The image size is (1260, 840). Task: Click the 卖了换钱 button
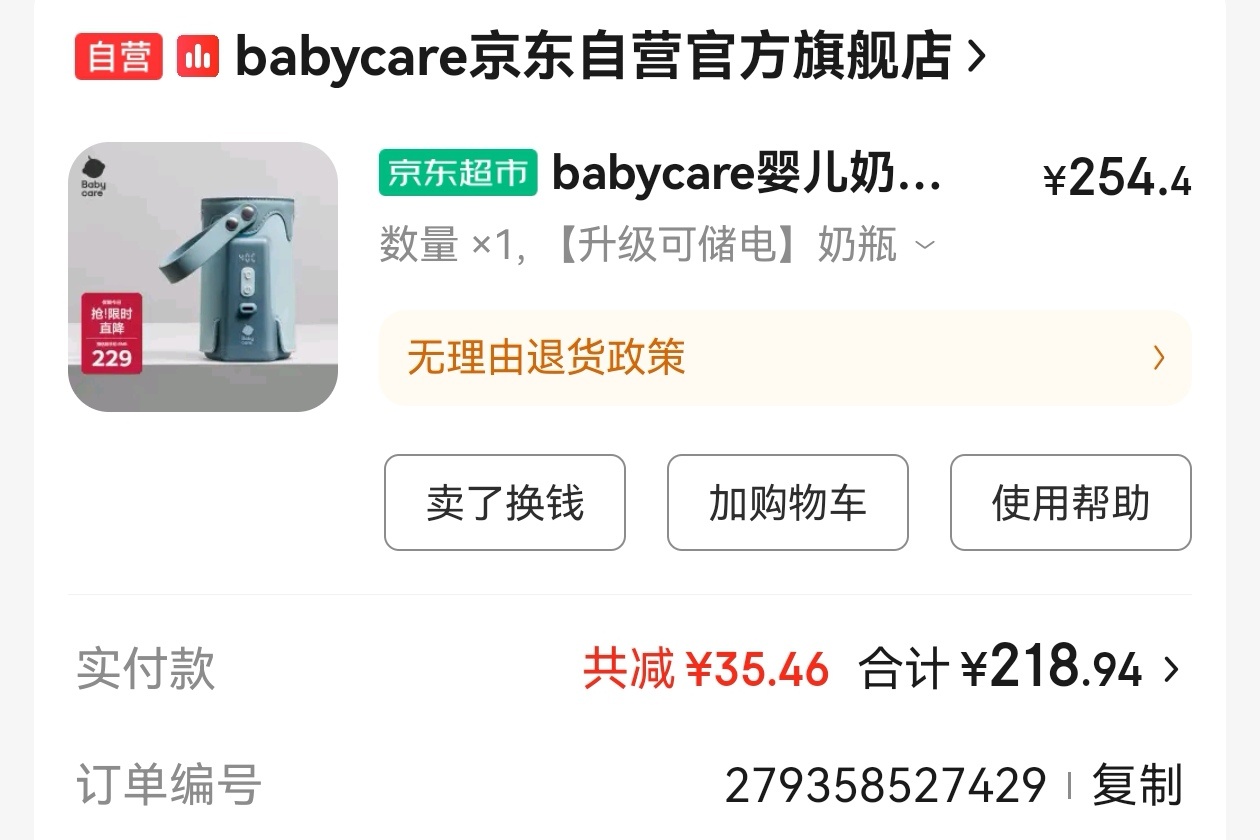pyautogui.click(x=505, y=503)
